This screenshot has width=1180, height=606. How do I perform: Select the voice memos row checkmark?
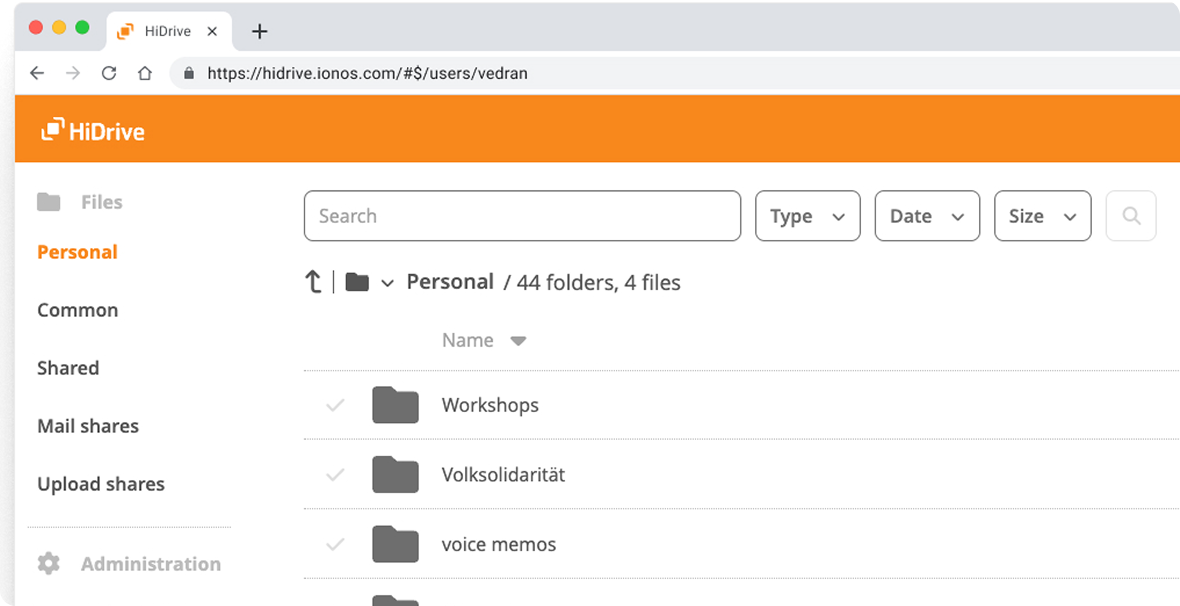[335, 544]
